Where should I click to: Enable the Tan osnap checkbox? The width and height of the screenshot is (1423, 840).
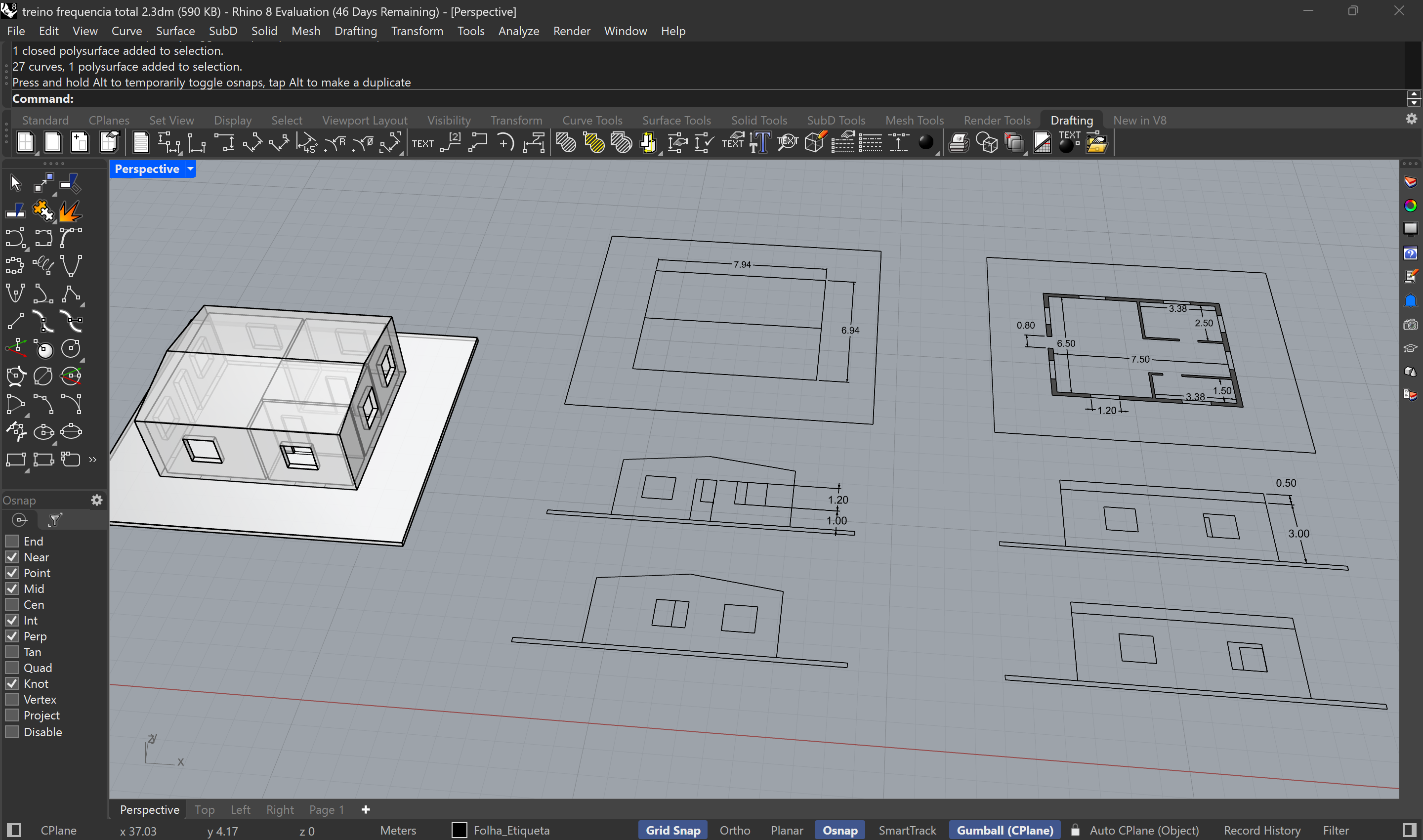[11, 652]
